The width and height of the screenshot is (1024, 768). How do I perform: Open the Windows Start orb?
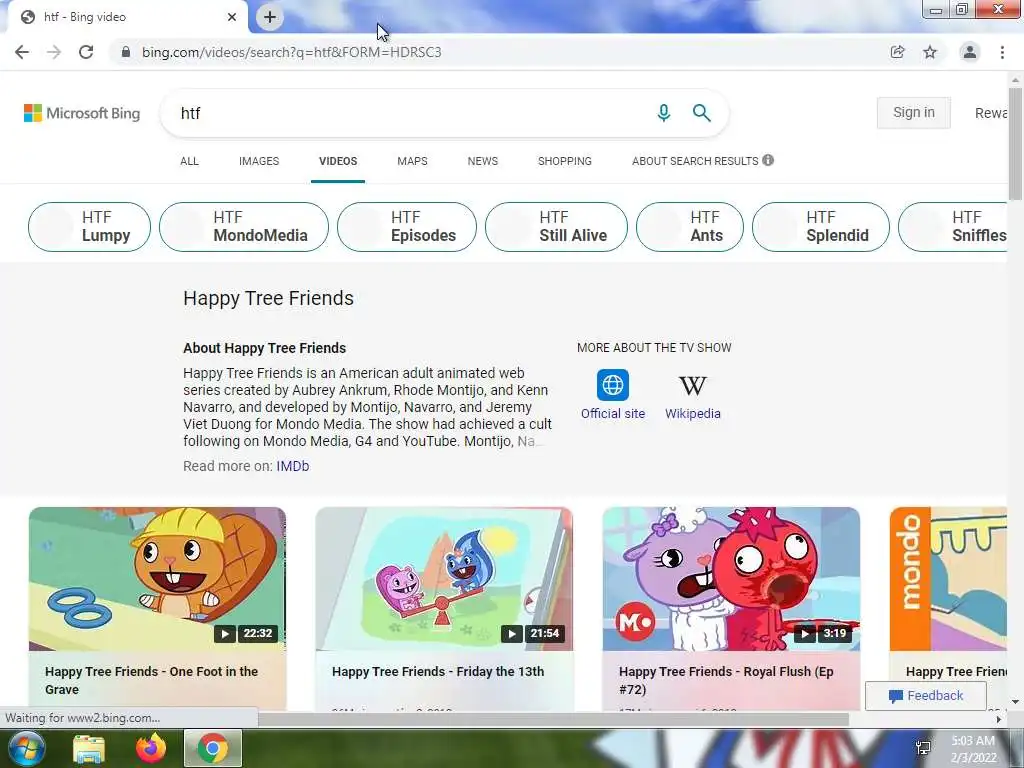click(26, 748)
